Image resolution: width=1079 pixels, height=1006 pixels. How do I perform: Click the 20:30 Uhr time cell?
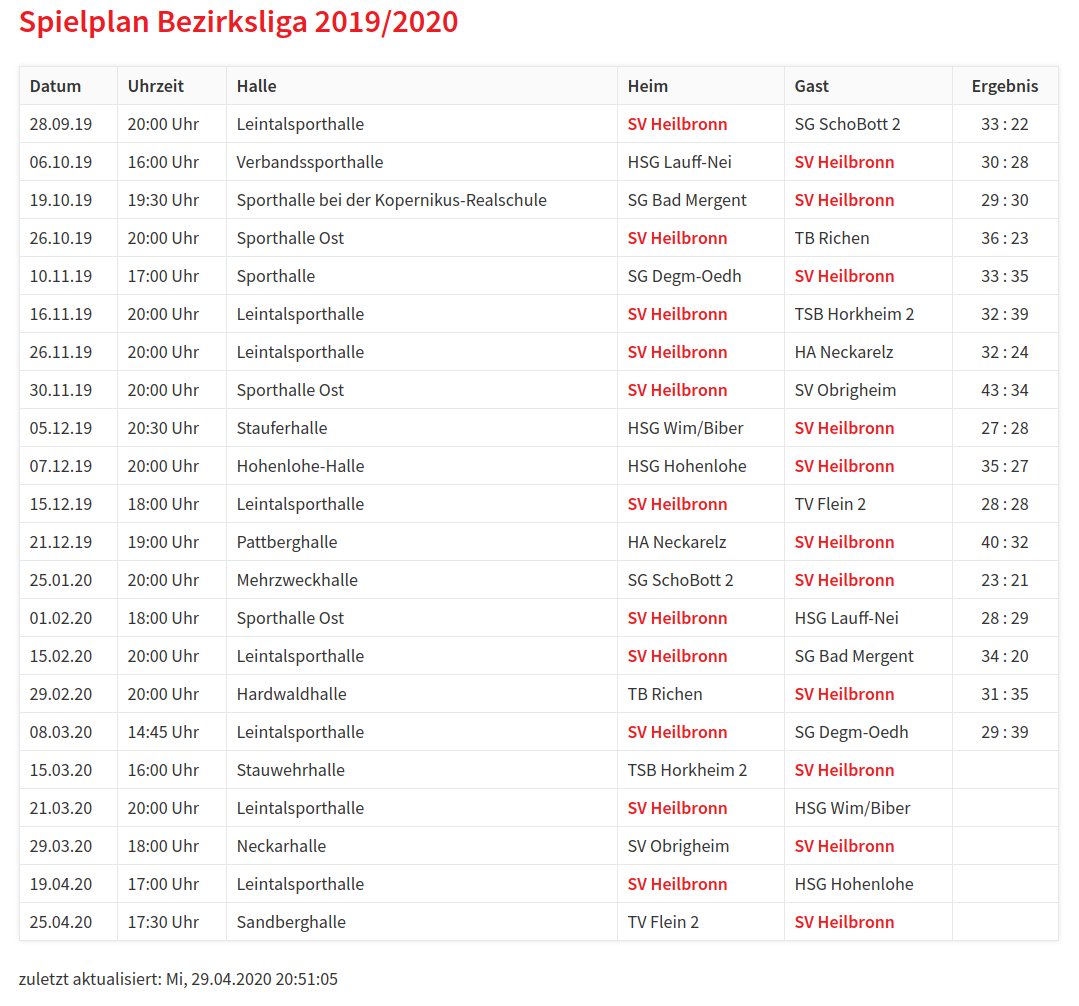163,428
